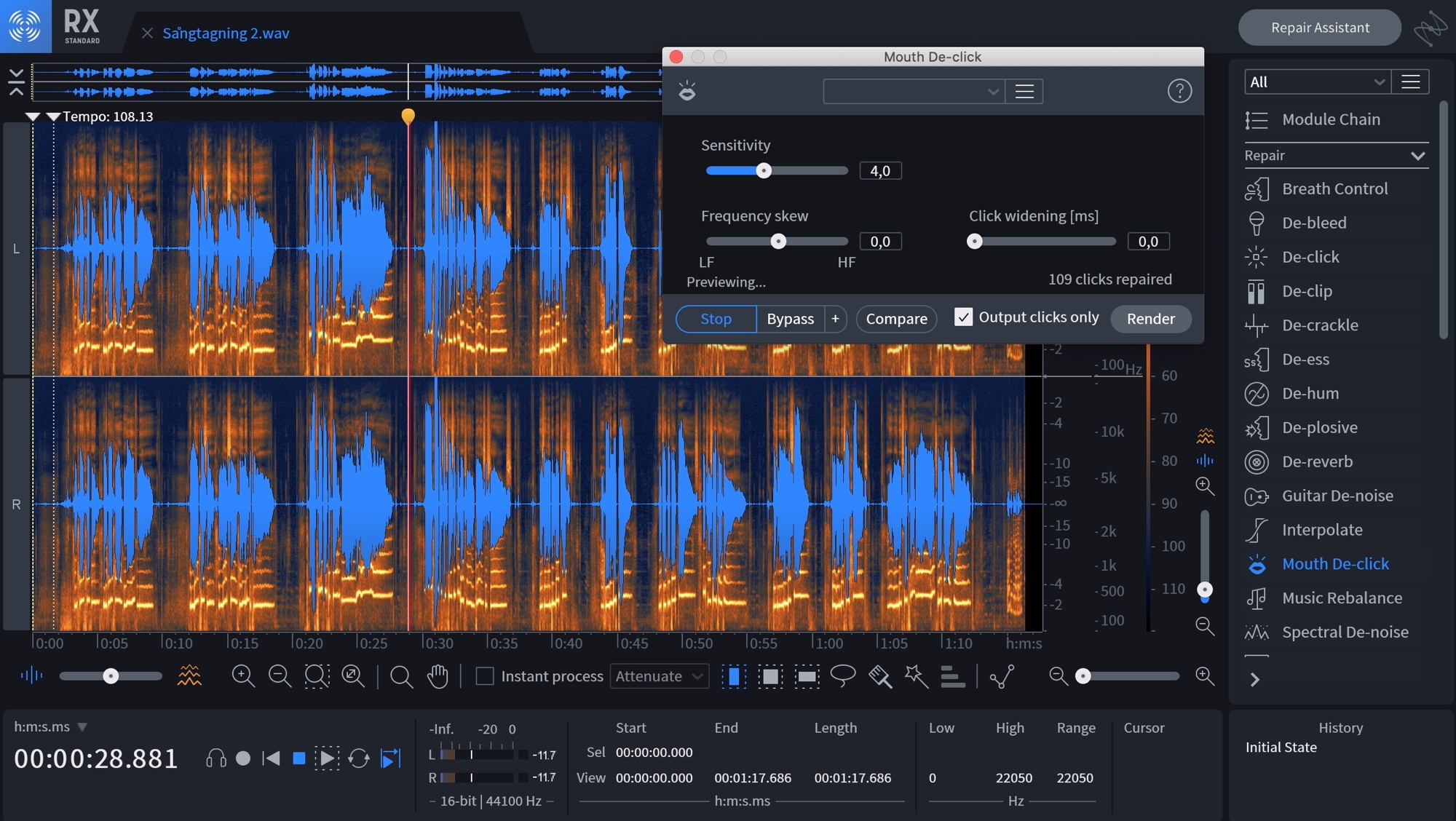The width and height of the screenshot is (1456, 821).
Task: Uncheck Output clicks only
Action: (x=963, y=317)
